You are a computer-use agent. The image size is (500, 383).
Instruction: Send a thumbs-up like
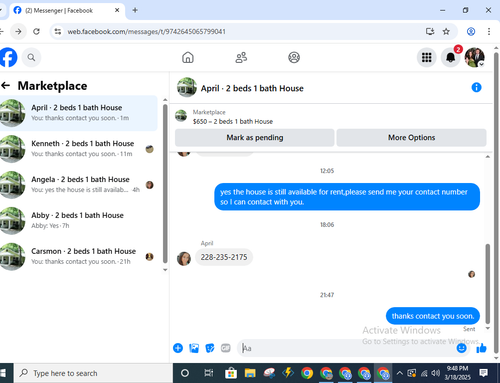(x=481, y=348)
